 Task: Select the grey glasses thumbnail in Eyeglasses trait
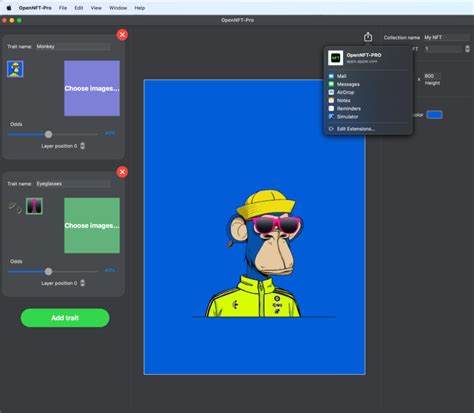15,207
